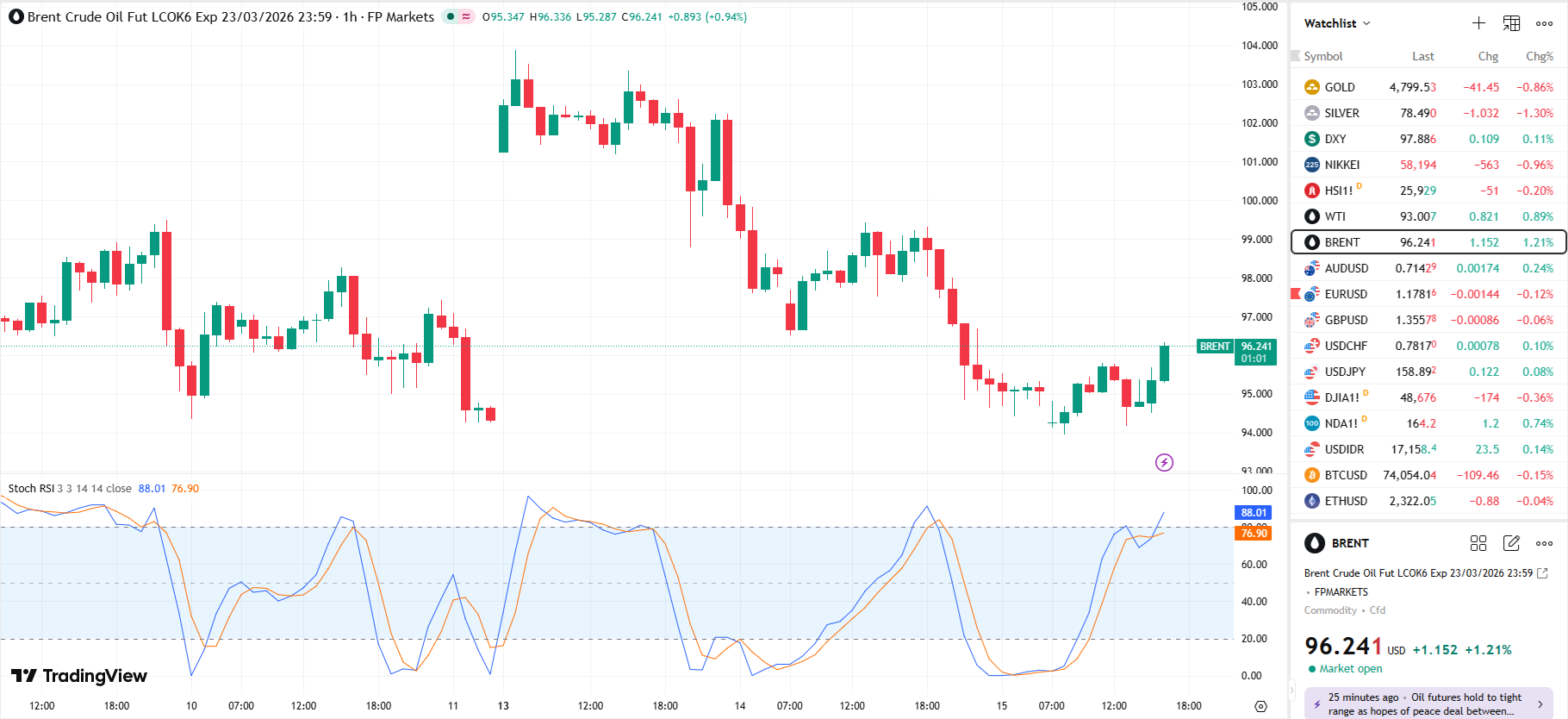Viewport: 1568px width, 719px height.
Task: Sort the watchlist by Last column header
Action: (x=1422, y=56)
